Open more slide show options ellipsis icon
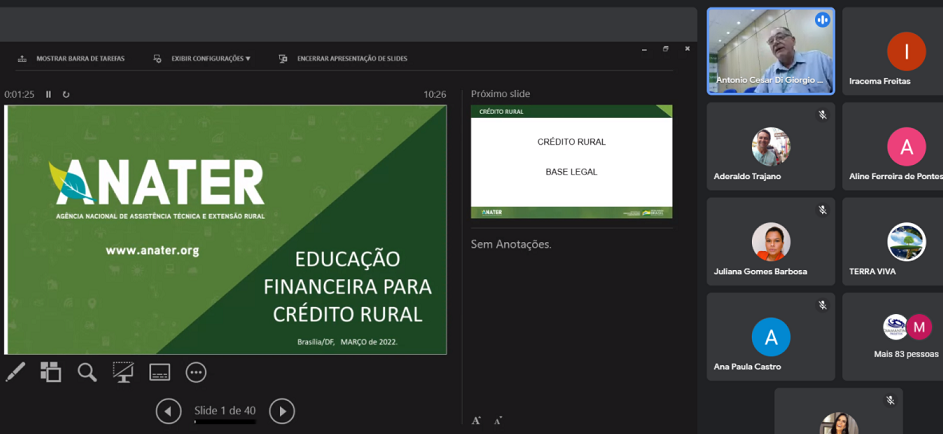The height and width of the screenshot is (434, 943). coord(196,372)
